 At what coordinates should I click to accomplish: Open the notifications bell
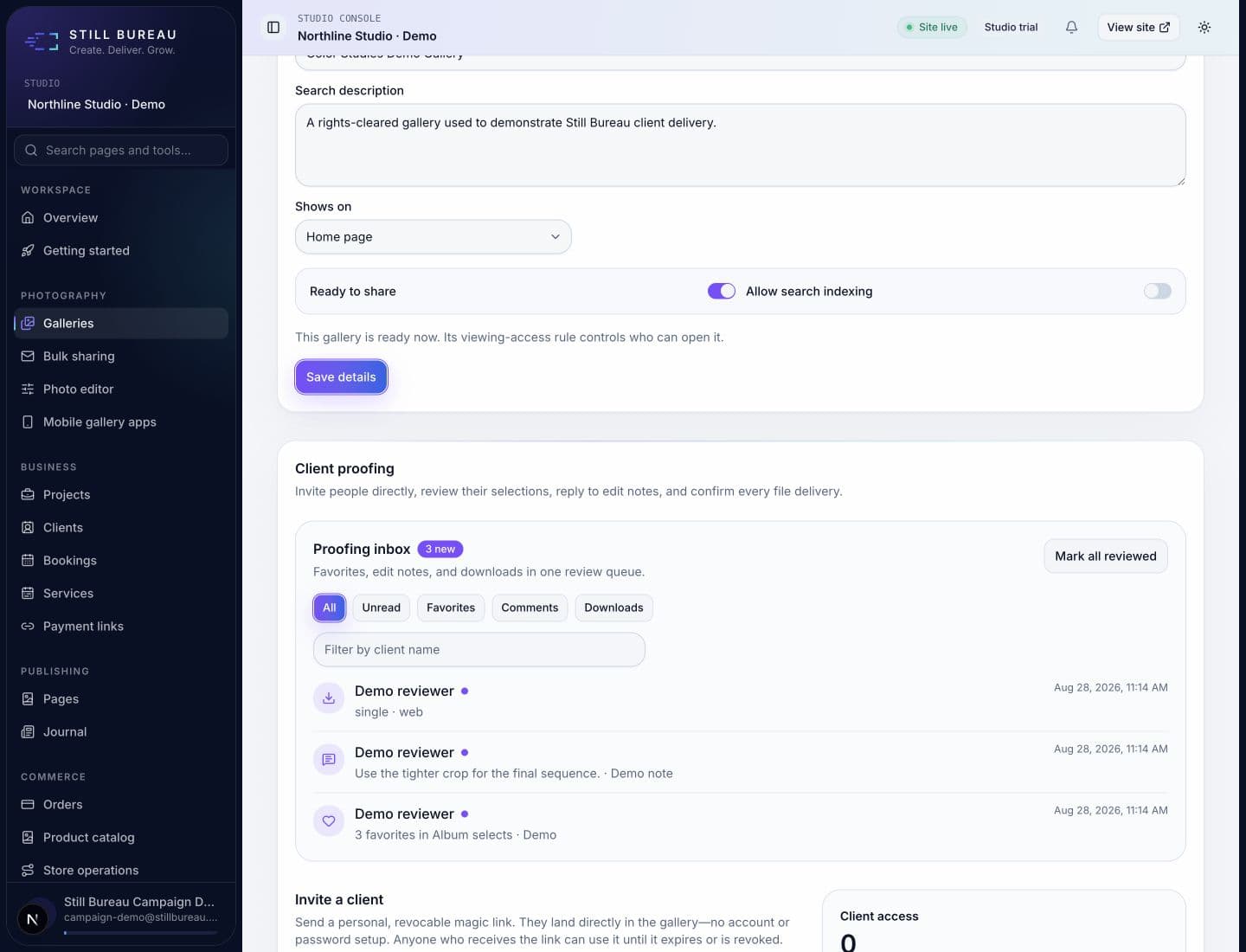1071,28
